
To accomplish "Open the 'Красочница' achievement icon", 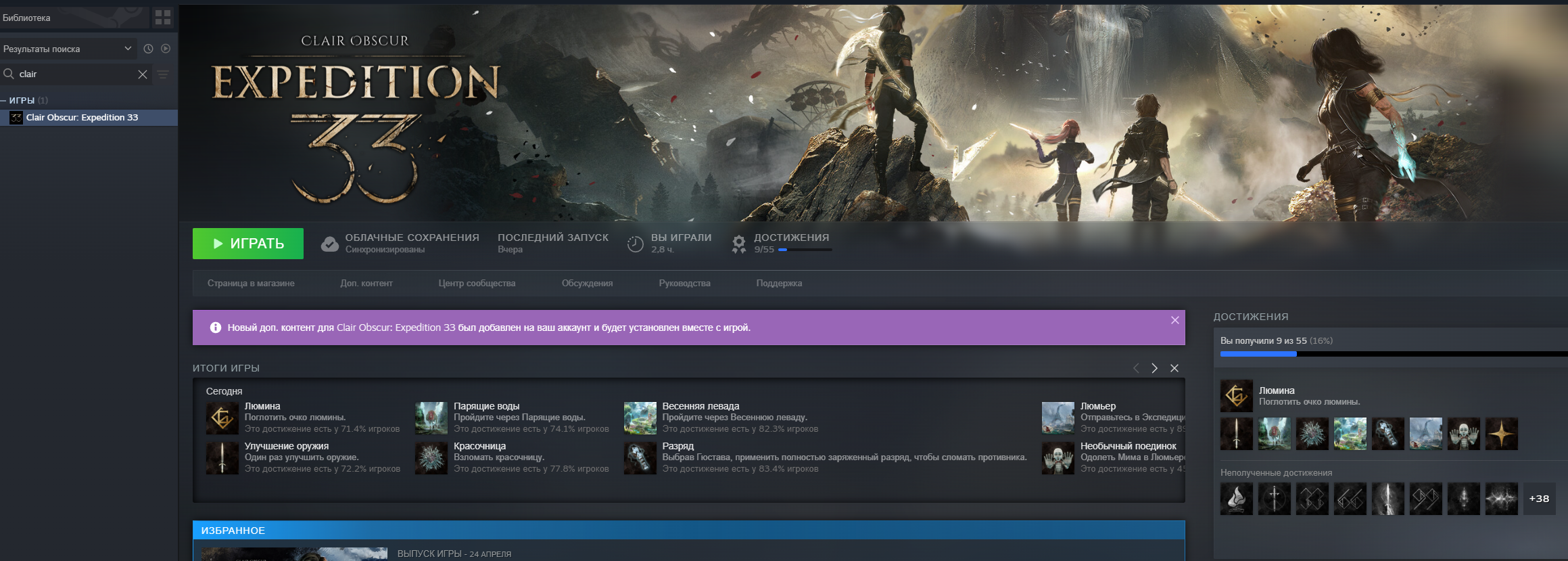I will (431, 458).
